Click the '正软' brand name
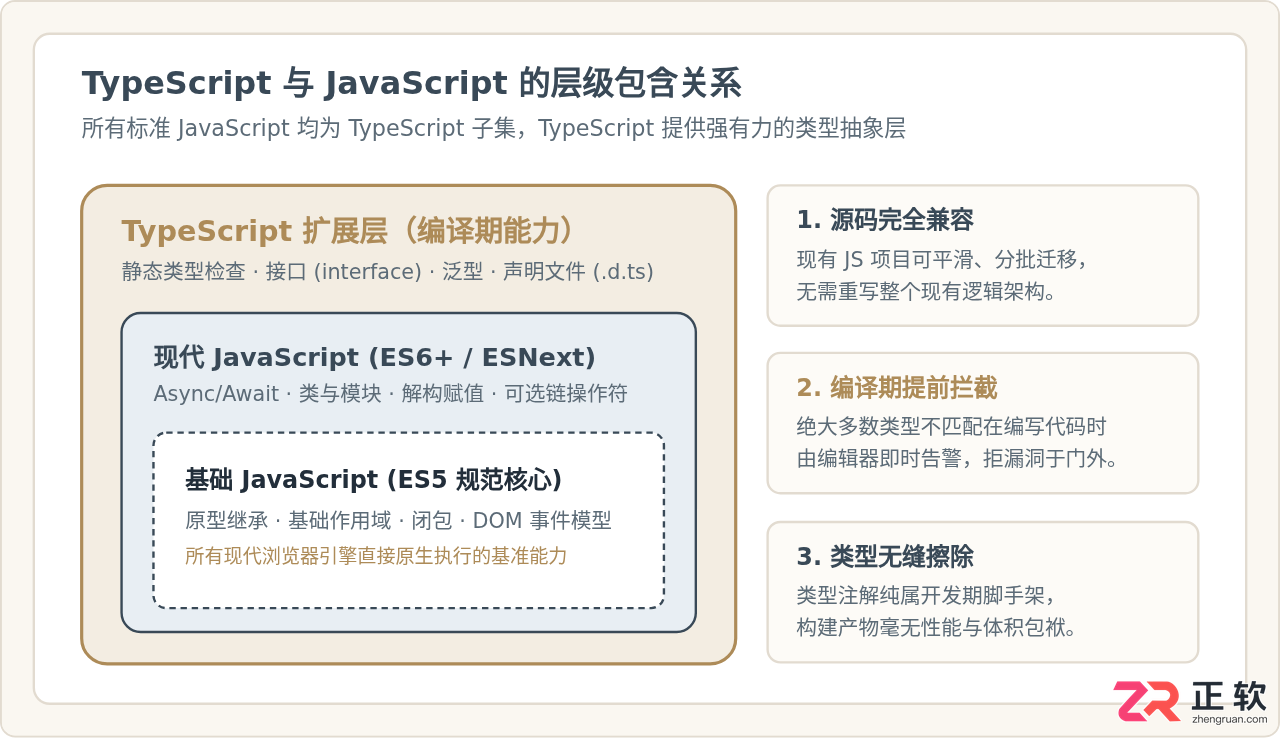The image size is (1280, 738). (1229, 697)
